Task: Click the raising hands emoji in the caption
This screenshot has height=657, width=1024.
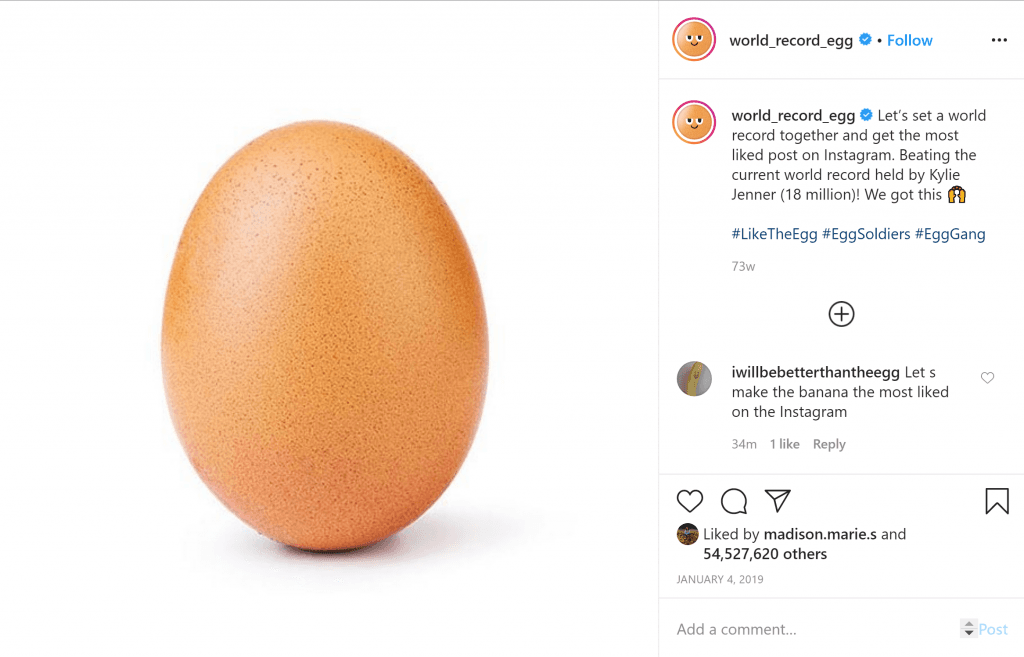Action: click(x=956, y=194)
